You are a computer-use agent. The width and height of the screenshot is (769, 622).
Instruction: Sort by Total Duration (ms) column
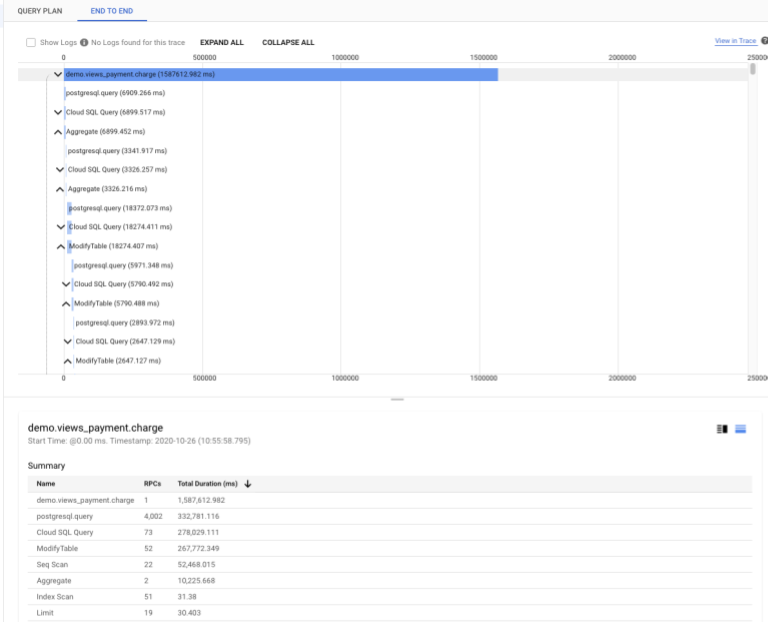pos(207,484)
